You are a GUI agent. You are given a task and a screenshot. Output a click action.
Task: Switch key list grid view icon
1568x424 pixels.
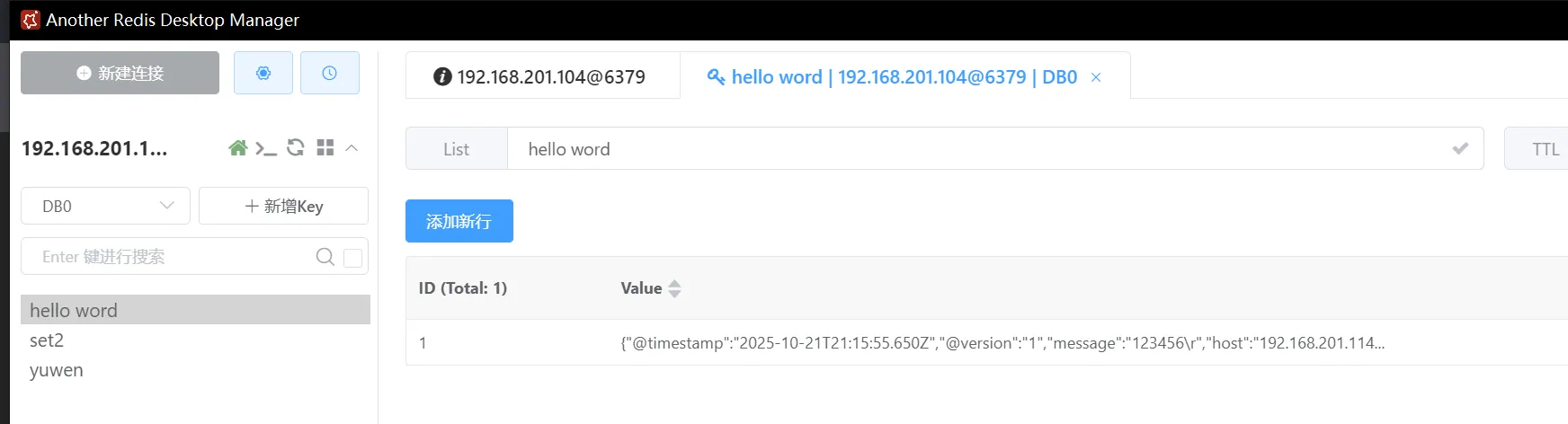(x=325, y=148)
